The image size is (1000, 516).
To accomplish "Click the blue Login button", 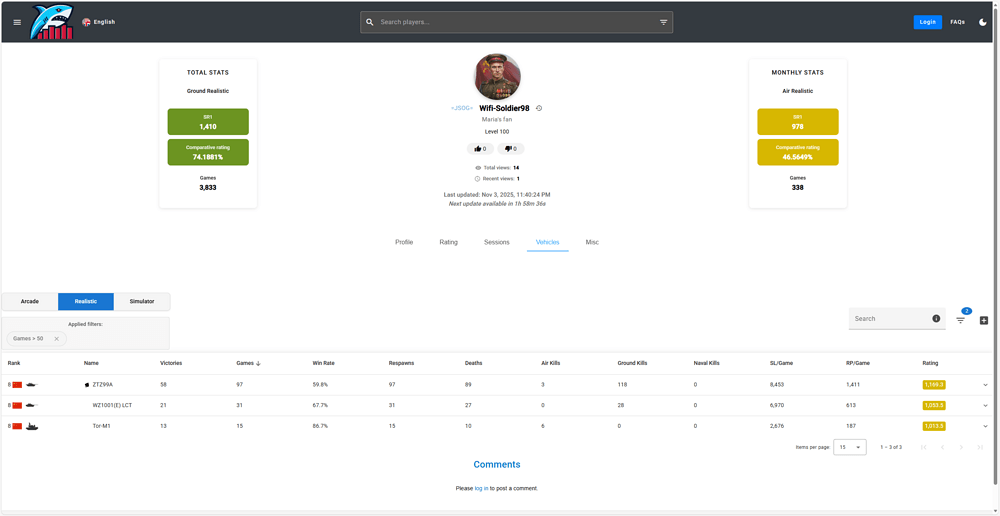I will coord(927,22).
